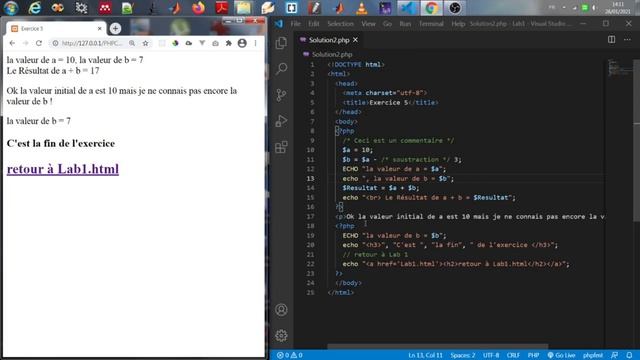640x360 pixels.
Task: Go back in the Chrome browser
Action: [12, 43]
